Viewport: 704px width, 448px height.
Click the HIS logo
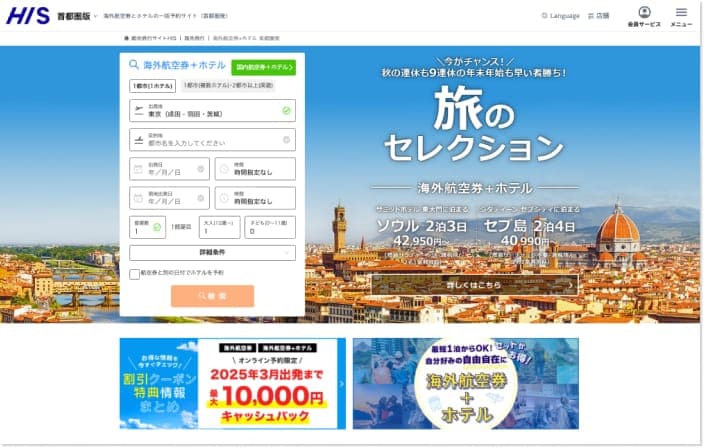(x=28, y=16)
